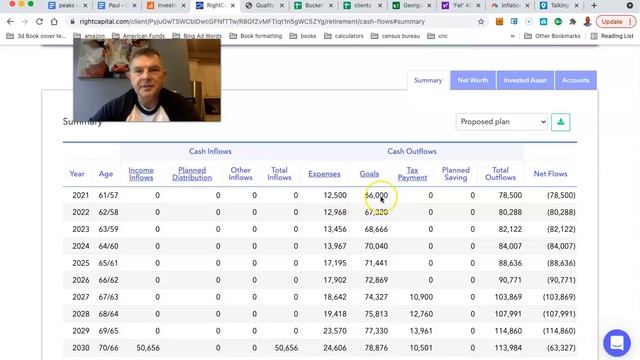The height and width of the screenshot is (360, 640).
Task: Open the Paul browser tab
Action: tap(116, 5)
